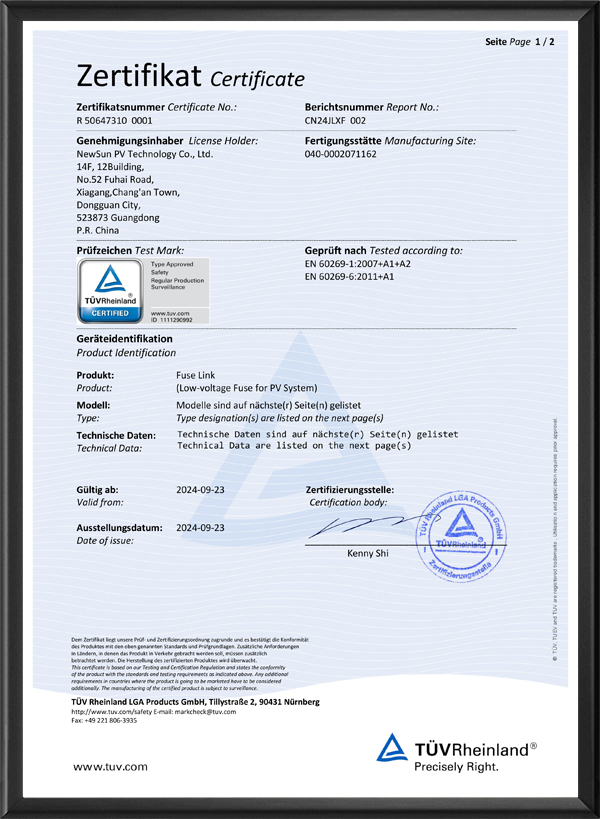Click the blue TÜV triangle logo at bottom

(392, 747)
